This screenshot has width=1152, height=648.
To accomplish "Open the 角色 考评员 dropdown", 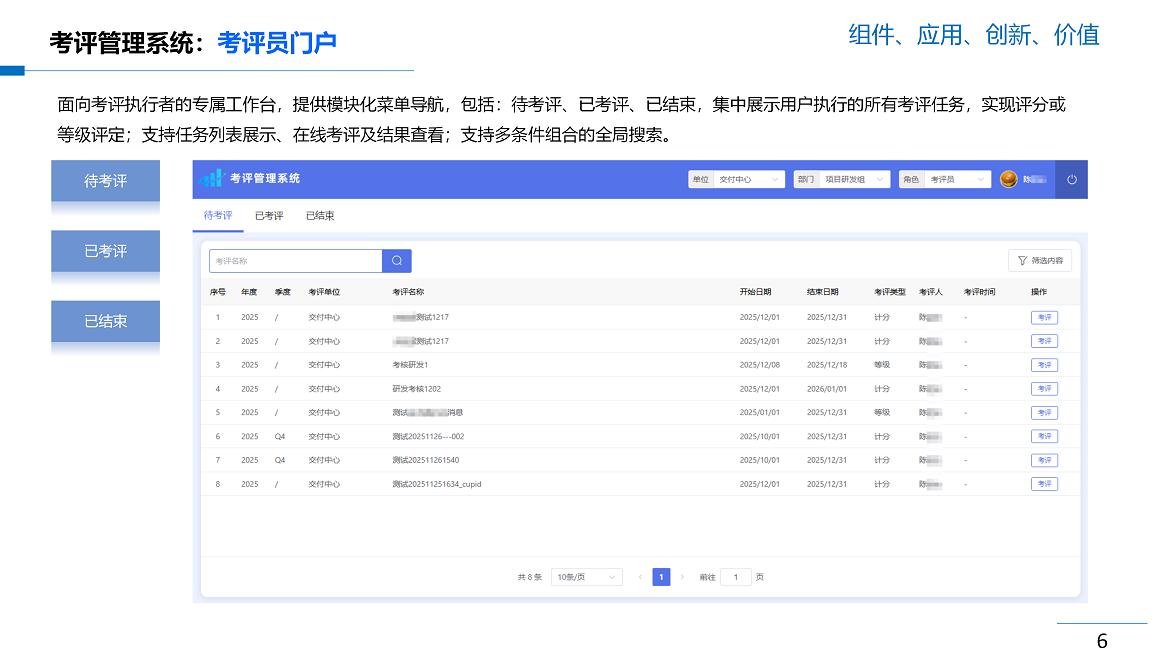I will 944,180.
